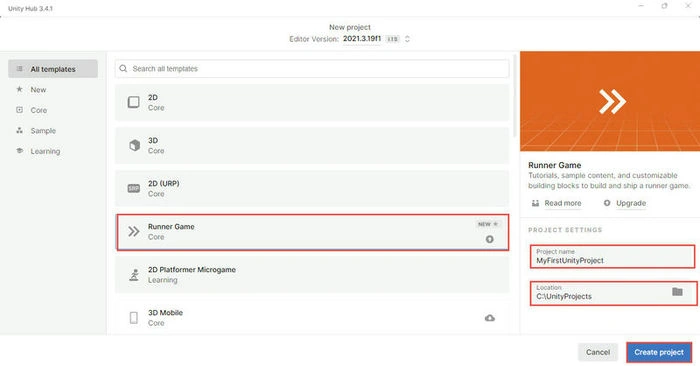Click the 3D Mobile phone icon
700x366 pixels.
click(x=133, y=318)
